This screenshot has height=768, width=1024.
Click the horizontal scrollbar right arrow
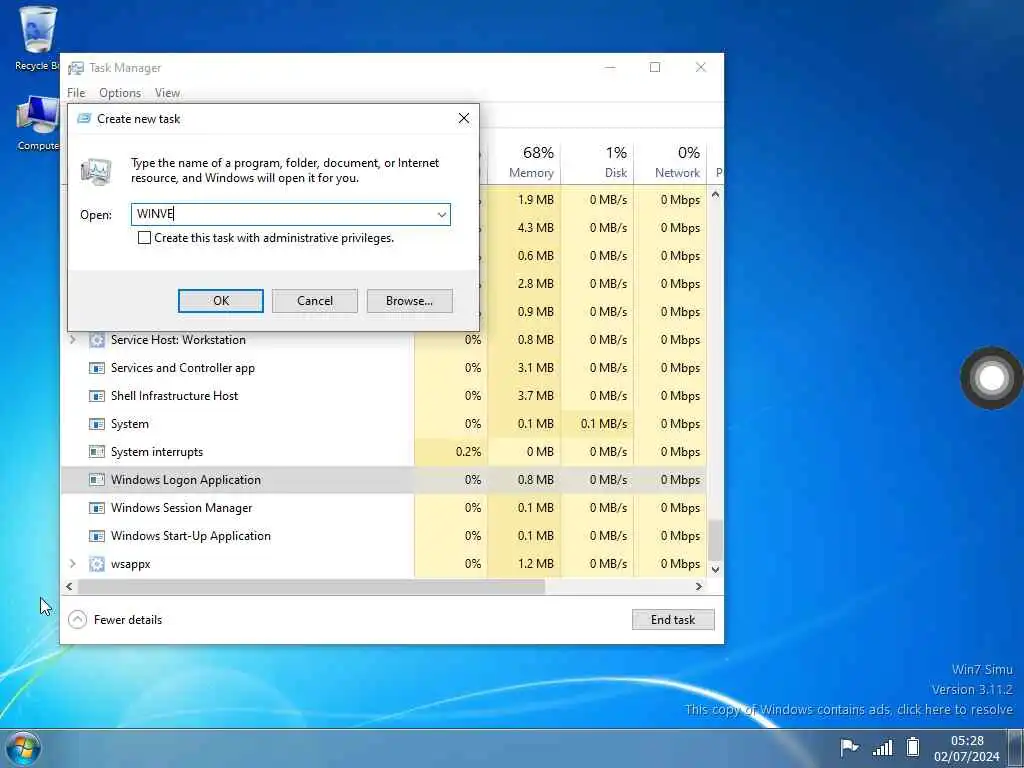coord(699,586)
